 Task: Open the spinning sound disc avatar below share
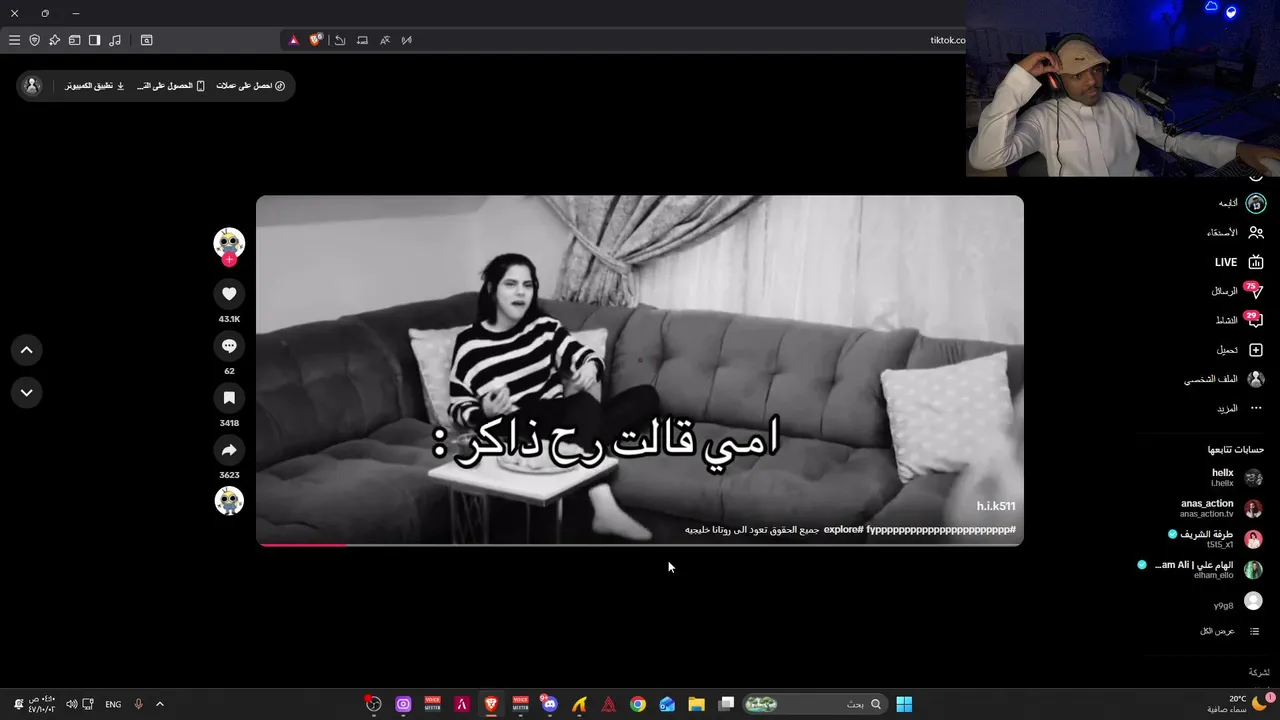coord(229,500)
